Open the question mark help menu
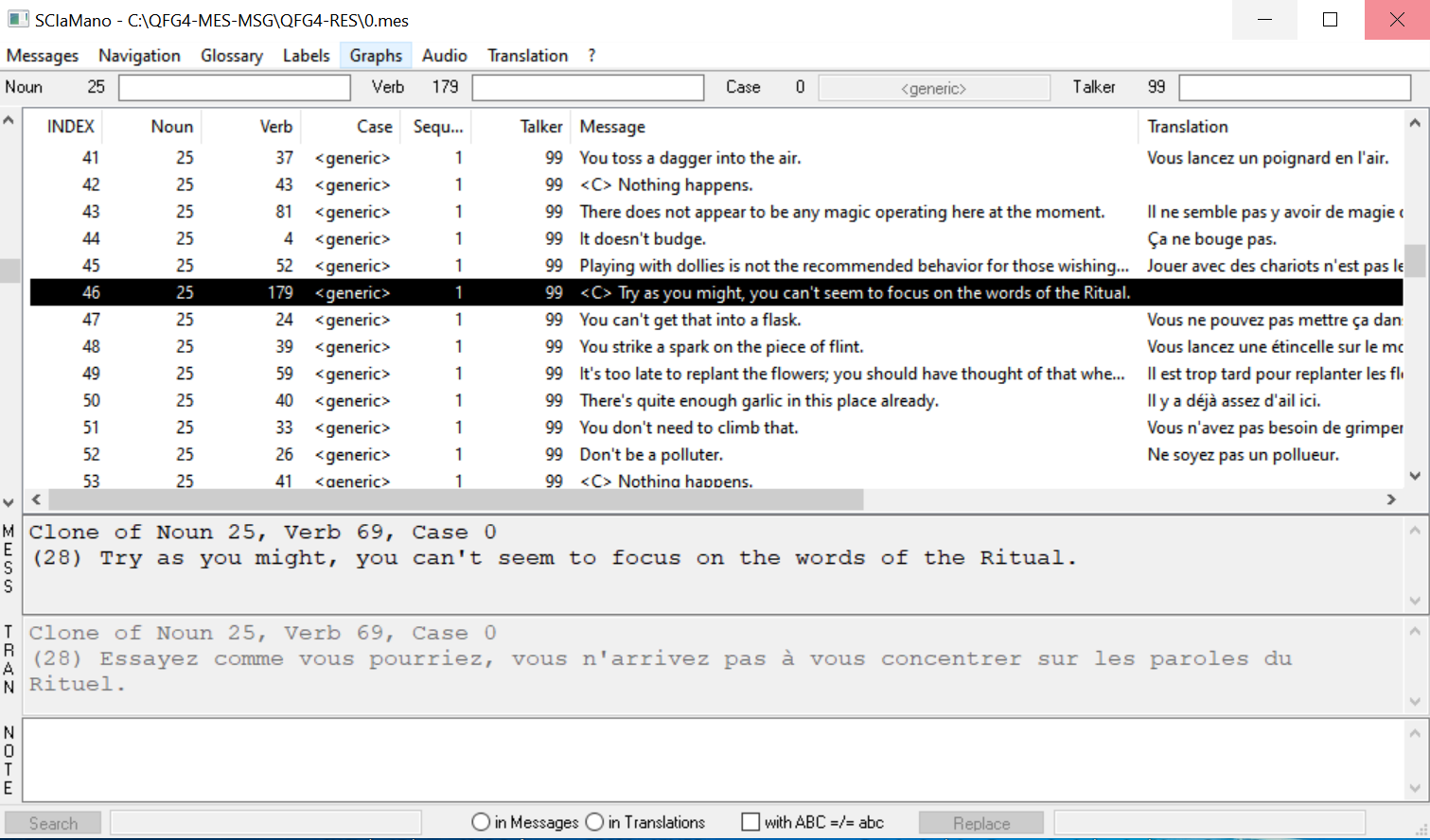The width and height of the screenshot is (1430, 840). [x=591, y=56]
